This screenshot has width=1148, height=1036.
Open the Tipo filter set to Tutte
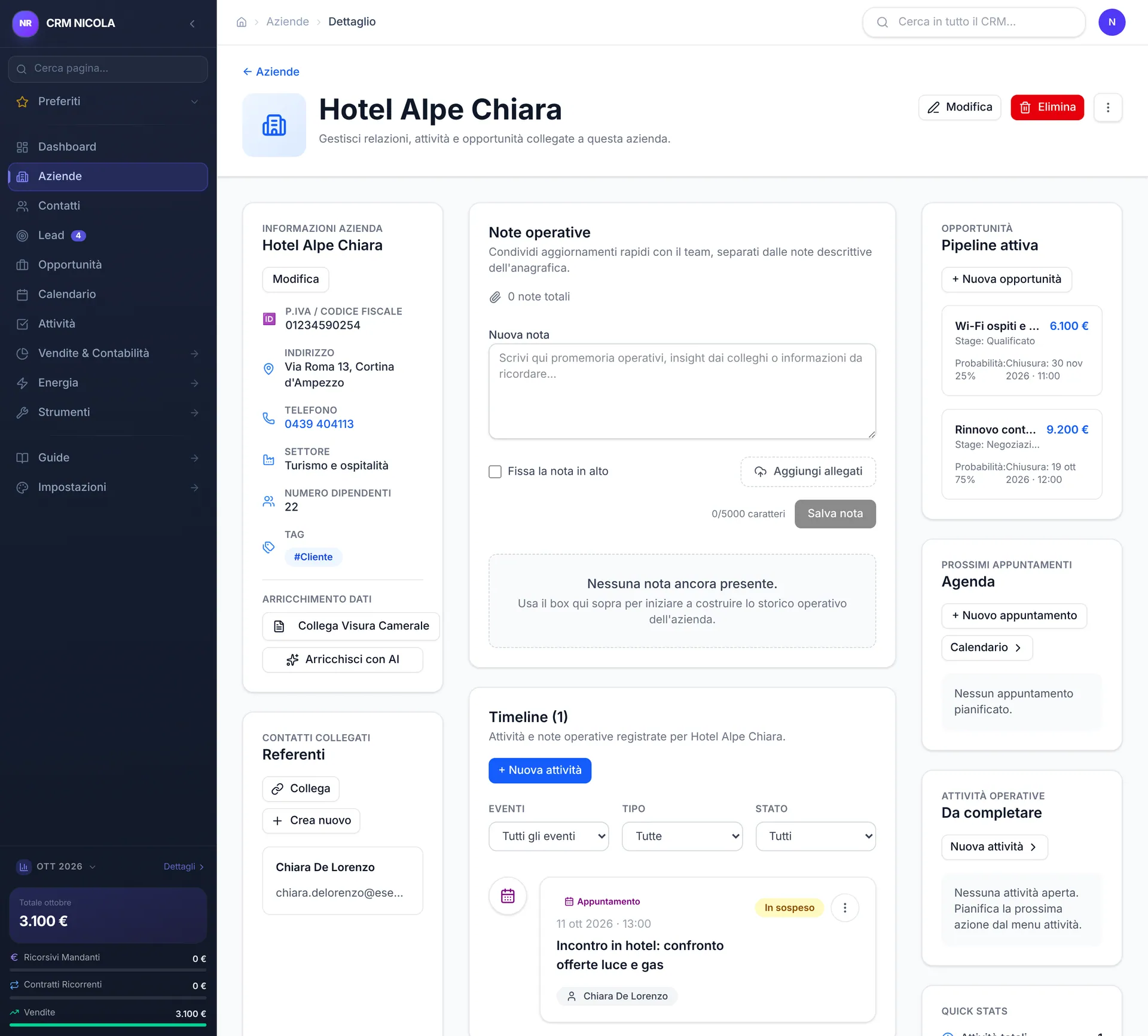(x=682, y=836)
